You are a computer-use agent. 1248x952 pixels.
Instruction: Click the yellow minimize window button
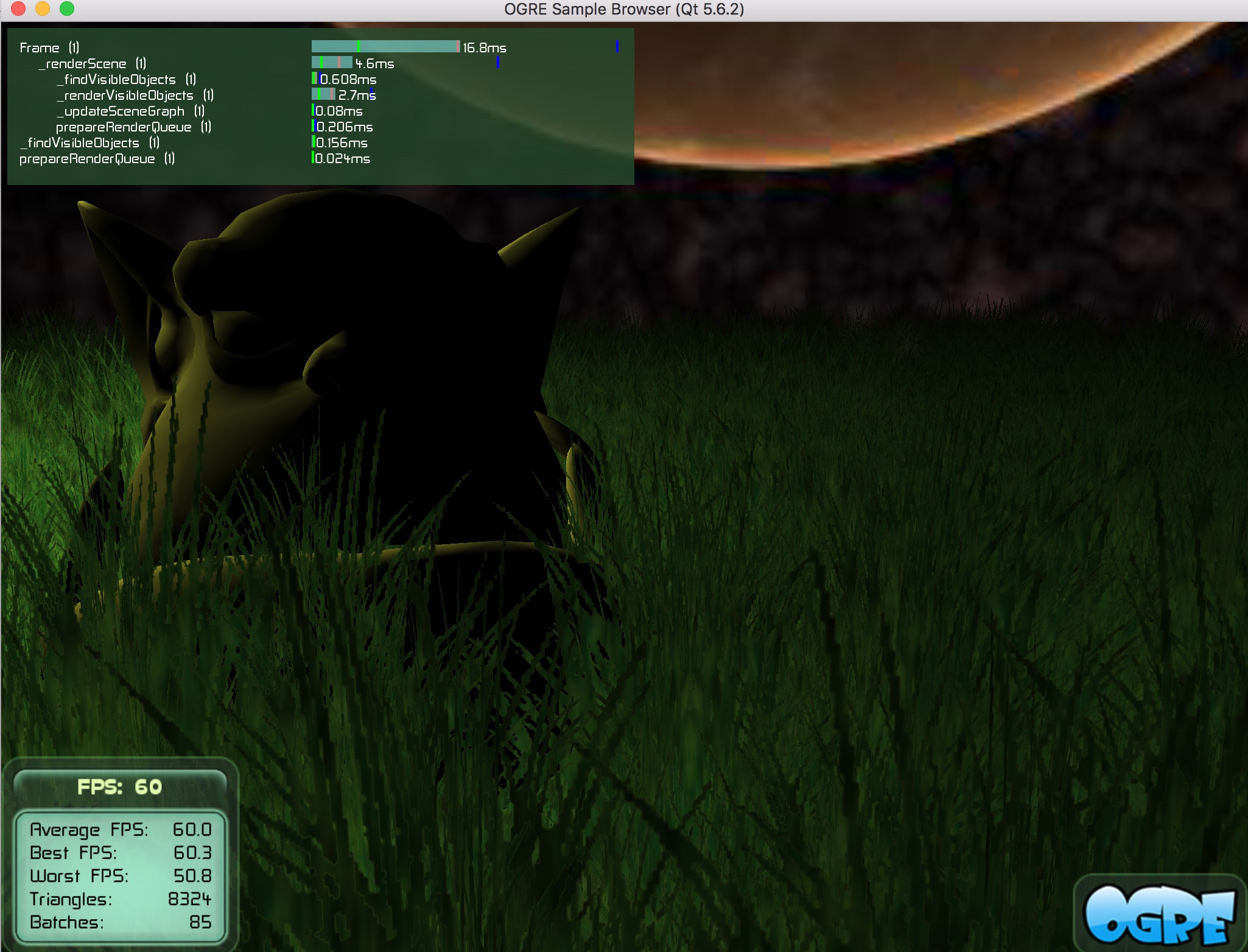[43, 9]
